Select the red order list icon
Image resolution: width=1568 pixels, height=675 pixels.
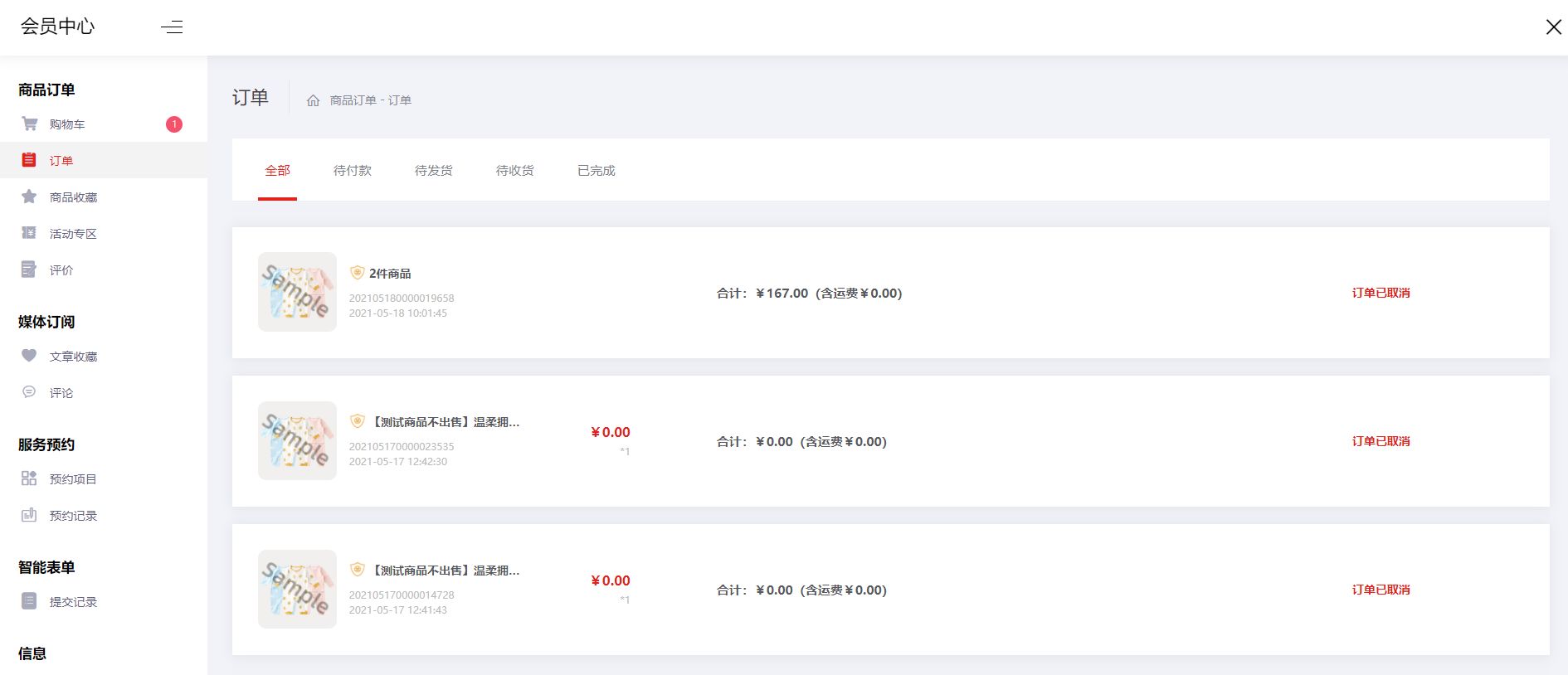pyautogui.click(x=29, y=160)
